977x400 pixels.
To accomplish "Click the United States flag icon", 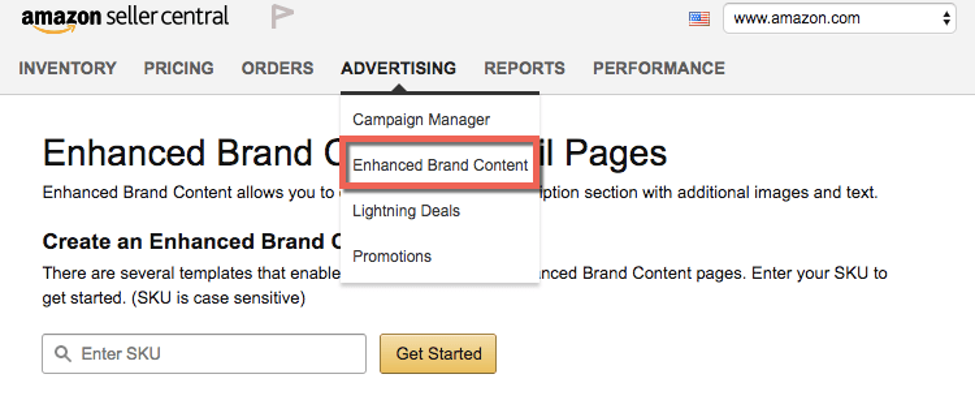I will [699, 18].
